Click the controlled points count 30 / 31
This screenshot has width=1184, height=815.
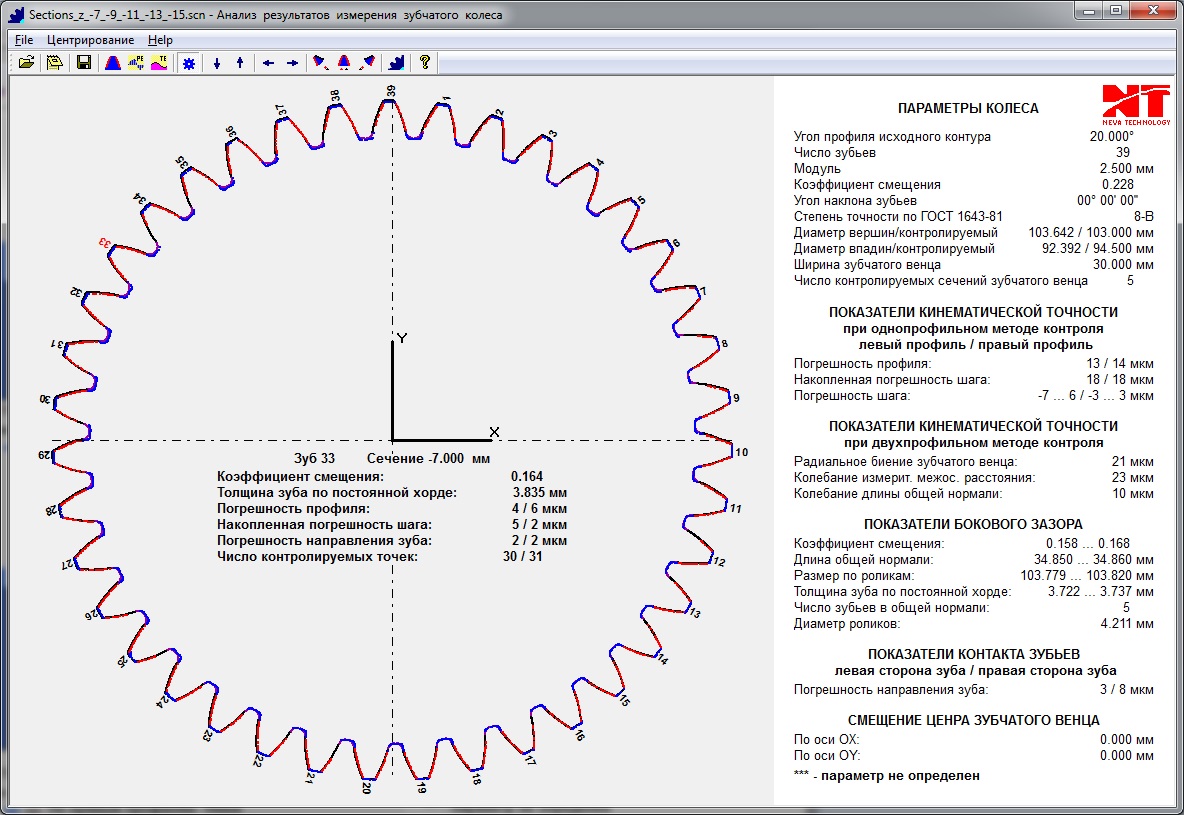point(523,557)
